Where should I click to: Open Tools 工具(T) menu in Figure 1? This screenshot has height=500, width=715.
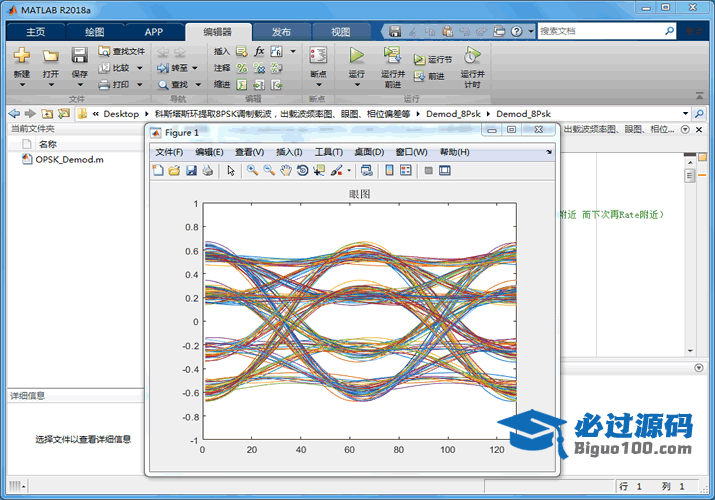click(x=329, y=152)
